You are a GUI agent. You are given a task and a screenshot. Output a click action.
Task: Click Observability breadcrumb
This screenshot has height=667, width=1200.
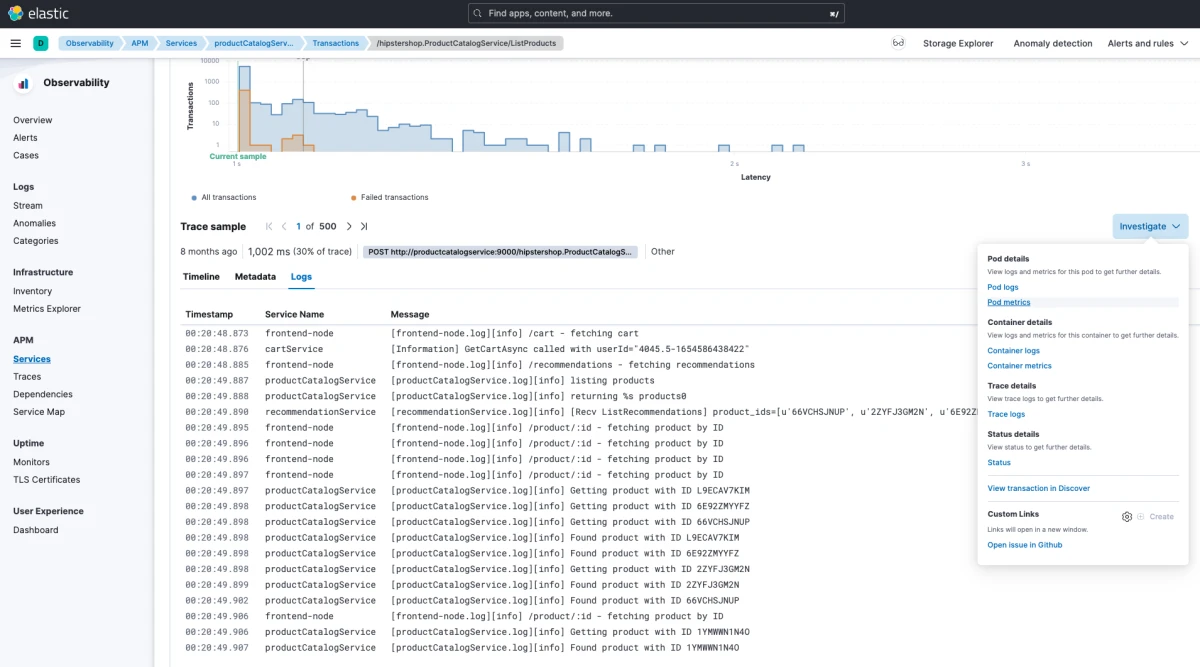click(x=90, y=43)
